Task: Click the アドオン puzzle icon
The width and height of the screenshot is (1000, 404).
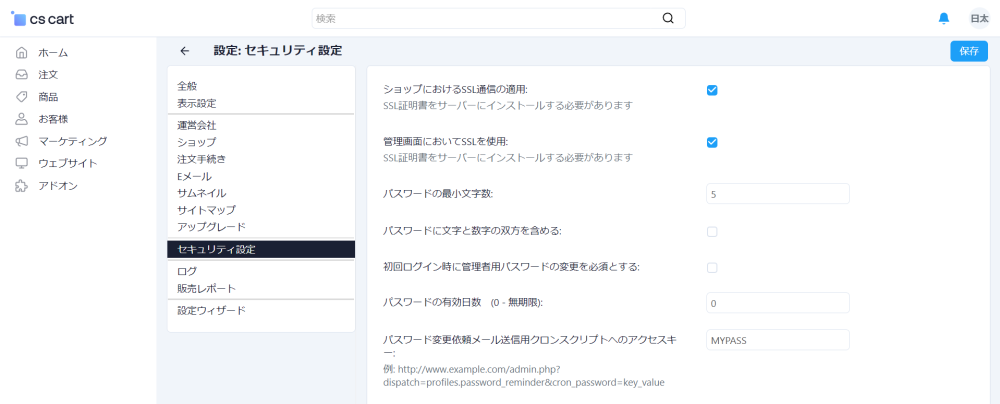Action: pyautogui.click(x=22, y=186)
